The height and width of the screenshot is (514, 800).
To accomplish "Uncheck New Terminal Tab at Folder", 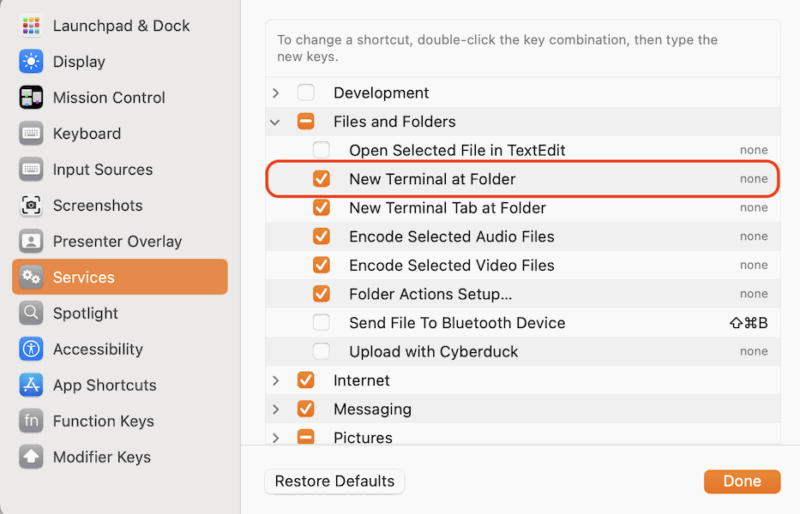I will click(321, 208).
